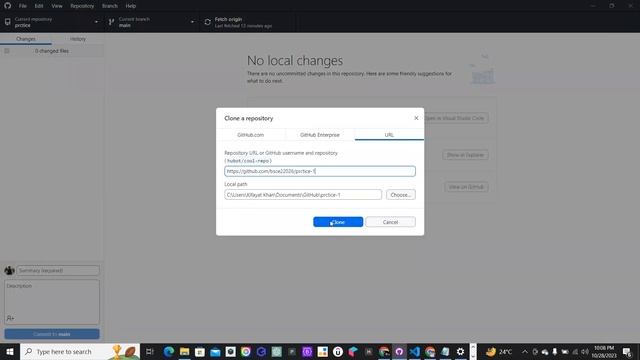Click the Clone button in dialog

338,222
